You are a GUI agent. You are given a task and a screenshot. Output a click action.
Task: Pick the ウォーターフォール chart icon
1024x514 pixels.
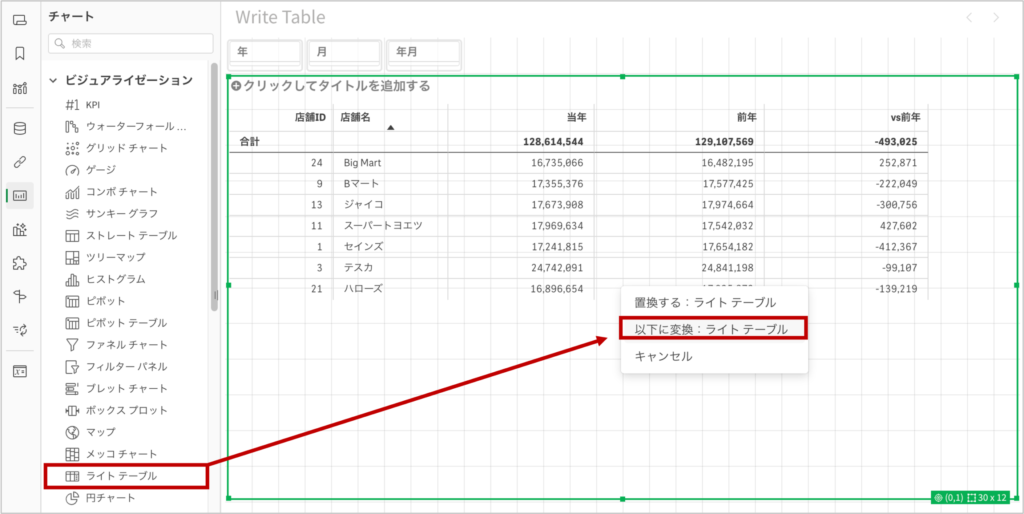coord(72,127)
